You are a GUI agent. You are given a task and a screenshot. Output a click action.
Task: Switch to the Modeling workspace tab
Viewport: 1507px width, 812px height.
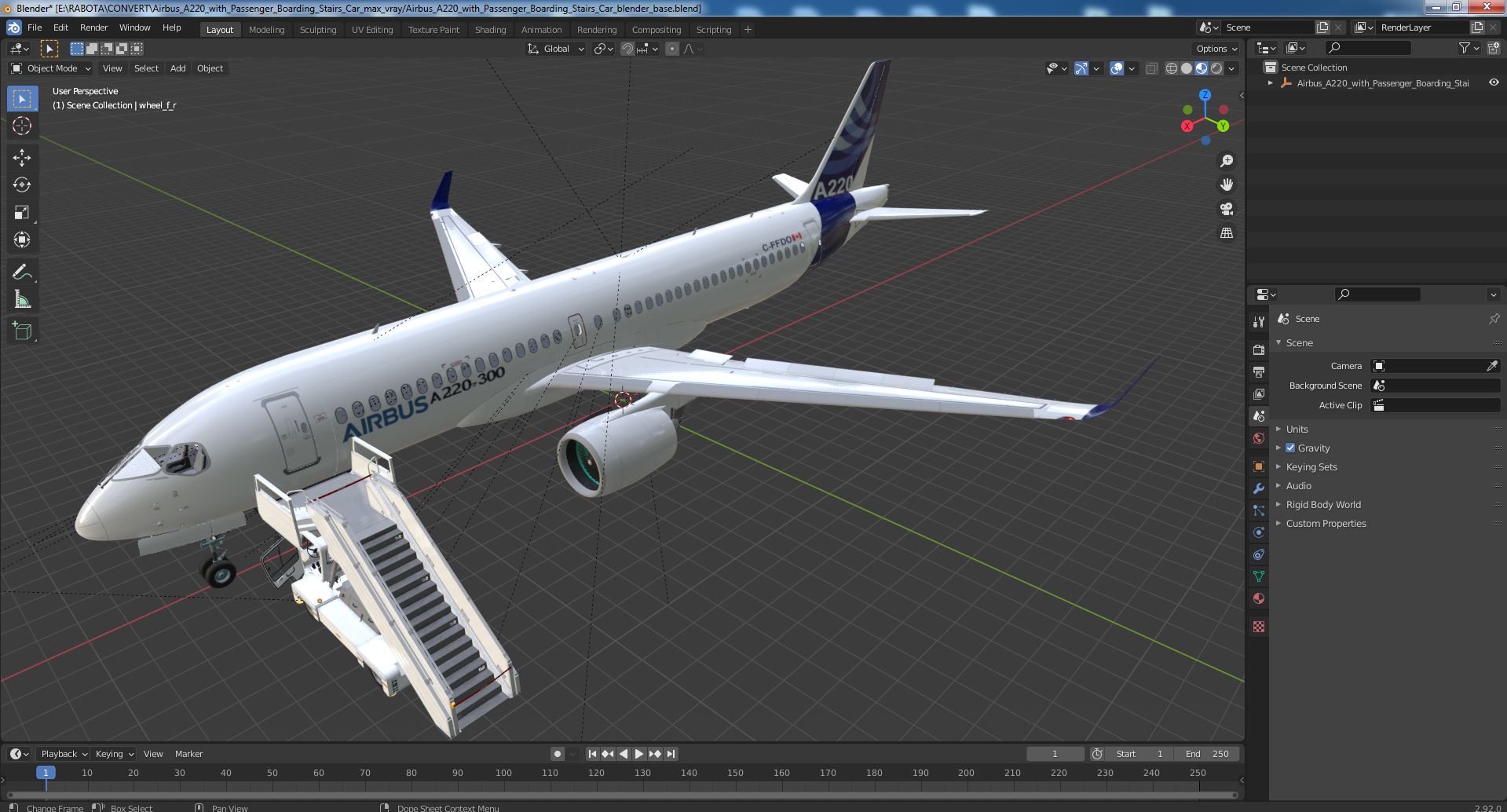click(x=266, y=30)
